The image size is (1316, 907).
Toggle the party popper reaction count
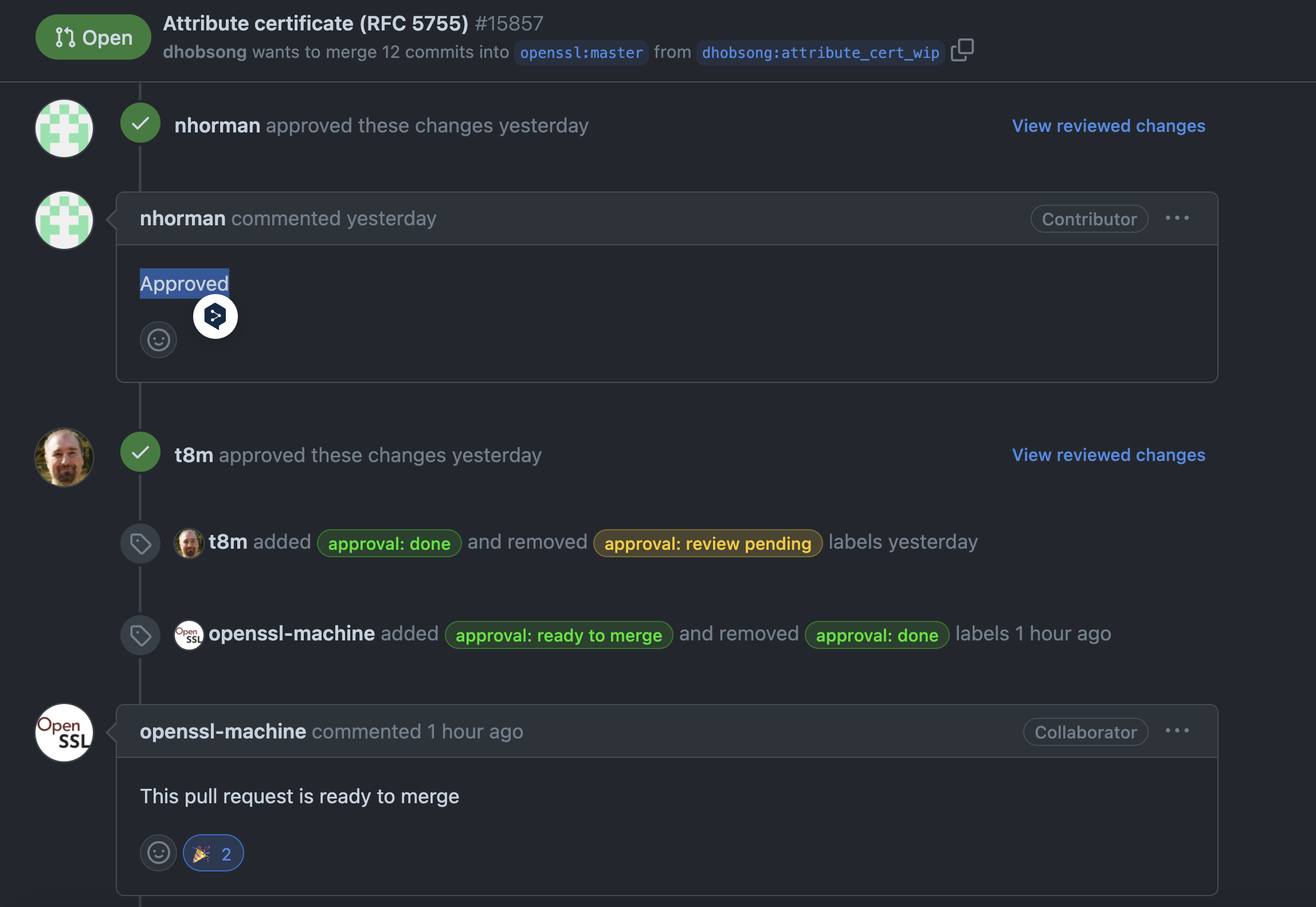(213, 853)
